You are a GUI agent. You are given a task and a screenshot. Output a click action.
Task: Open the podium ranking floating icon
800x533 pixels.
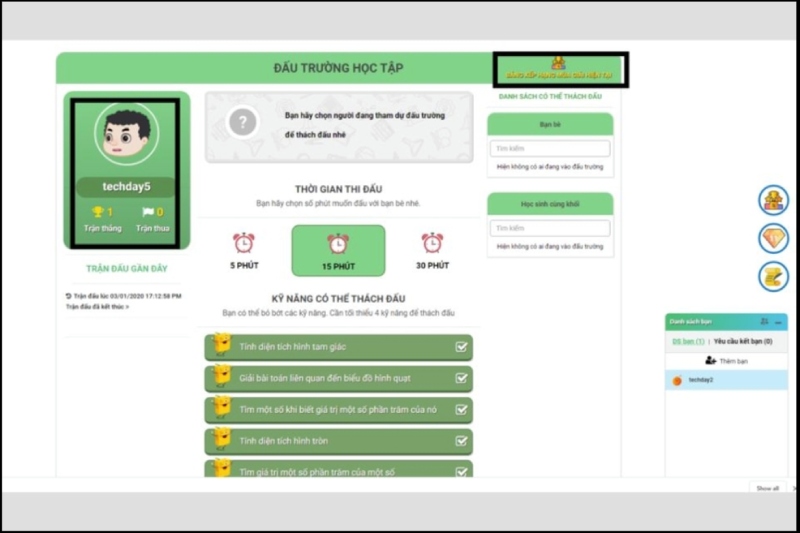(773, 200)
